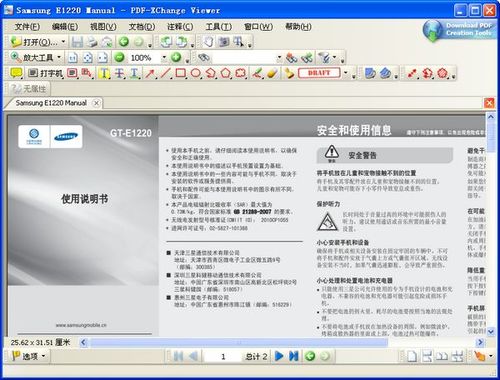Click the binoculars find icon
Screen dimensions: 500x380
[x=204, y=58]
